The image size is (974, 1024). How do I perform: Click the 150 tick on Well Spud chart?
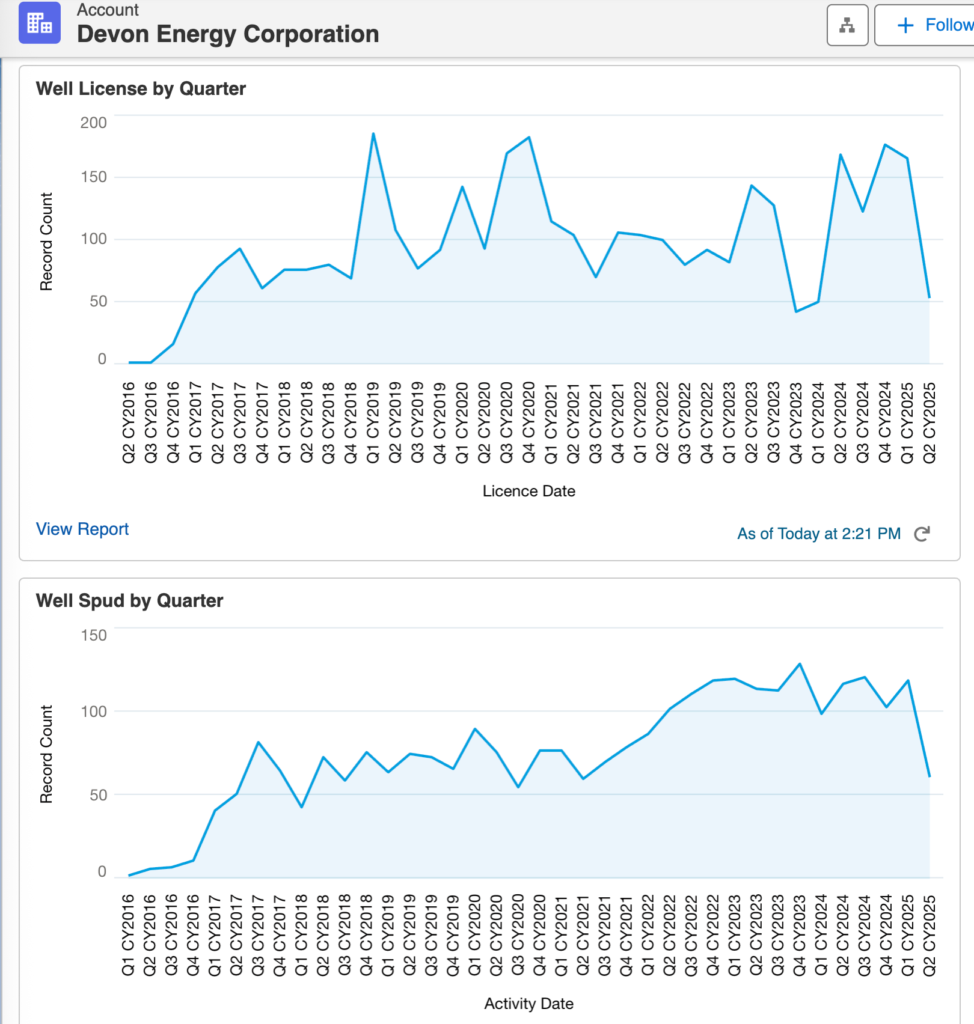click(x=93, y=635)
